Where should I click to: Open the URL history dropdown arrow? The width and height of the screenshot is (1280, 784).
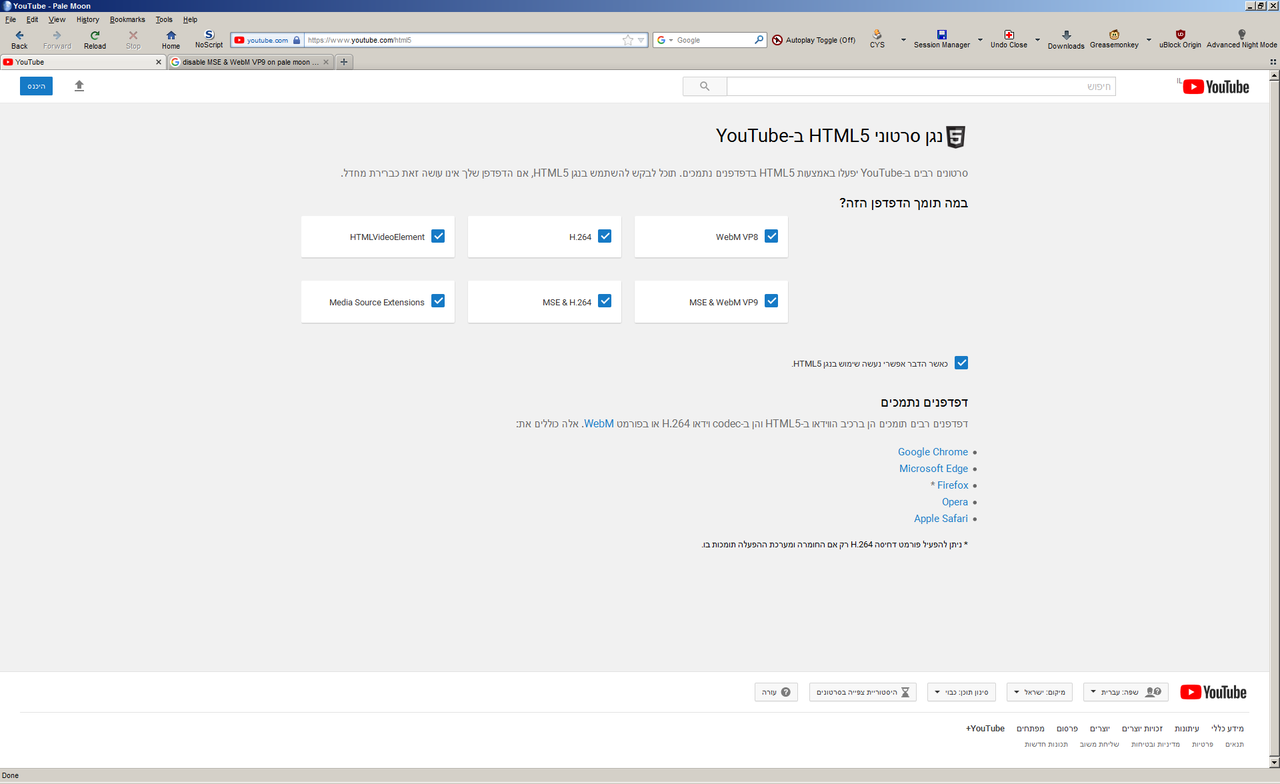[641, 40]
